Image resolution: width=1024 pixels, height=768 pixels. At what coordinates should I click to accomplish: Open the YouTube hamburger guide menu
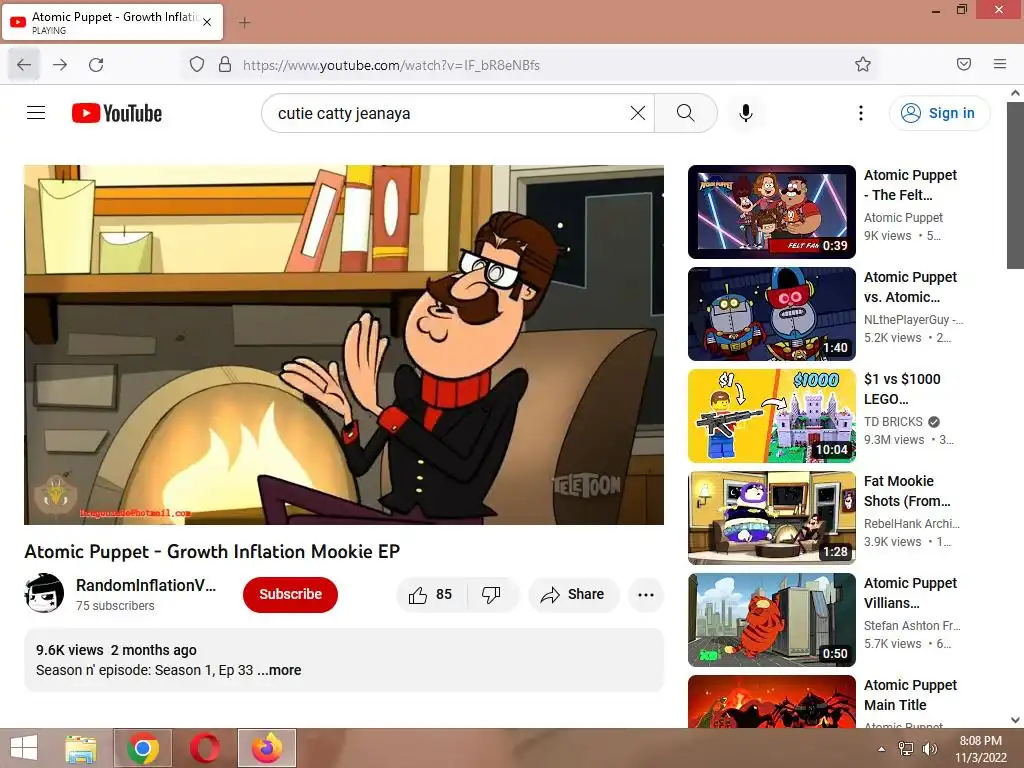pyautogui.click(x=36, y=113)
